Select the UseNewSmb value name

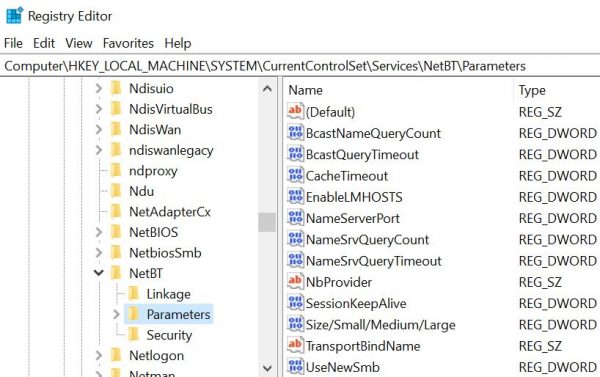coord(342,367)
